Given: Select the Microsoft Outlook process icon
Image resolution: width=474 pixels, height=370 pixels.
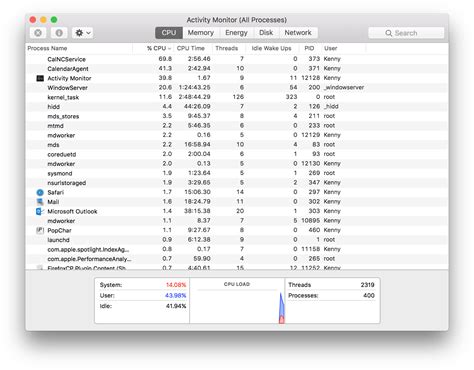Looking at the screenshot, I should click(x=40, y=211).
